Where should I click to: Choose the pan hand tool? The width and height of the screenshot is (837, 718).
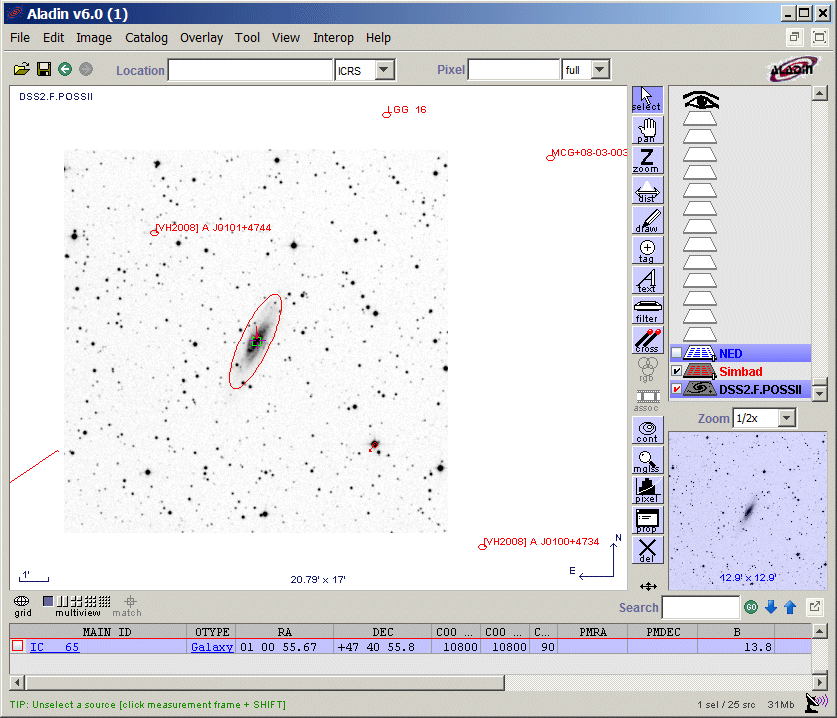tap(647, 130)
